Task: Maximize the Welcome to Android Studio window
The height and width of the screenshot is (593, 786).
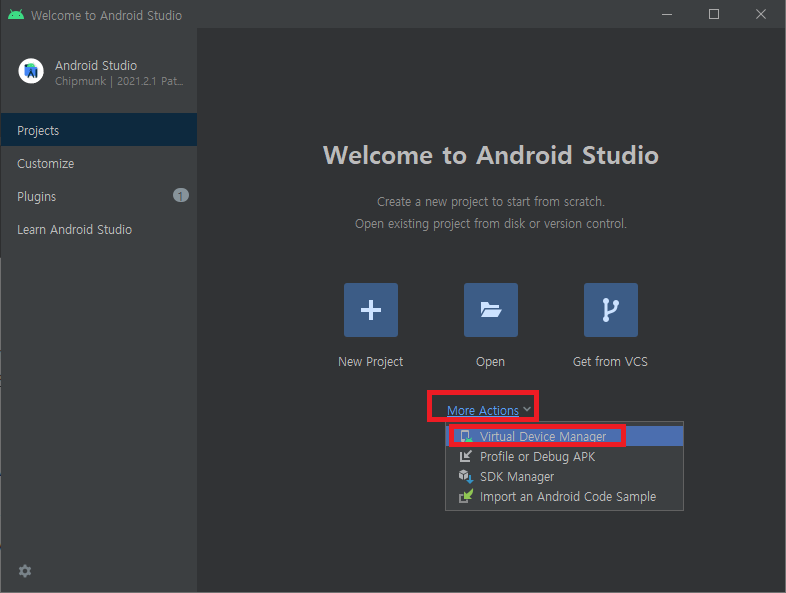Action: click(714, 14)
